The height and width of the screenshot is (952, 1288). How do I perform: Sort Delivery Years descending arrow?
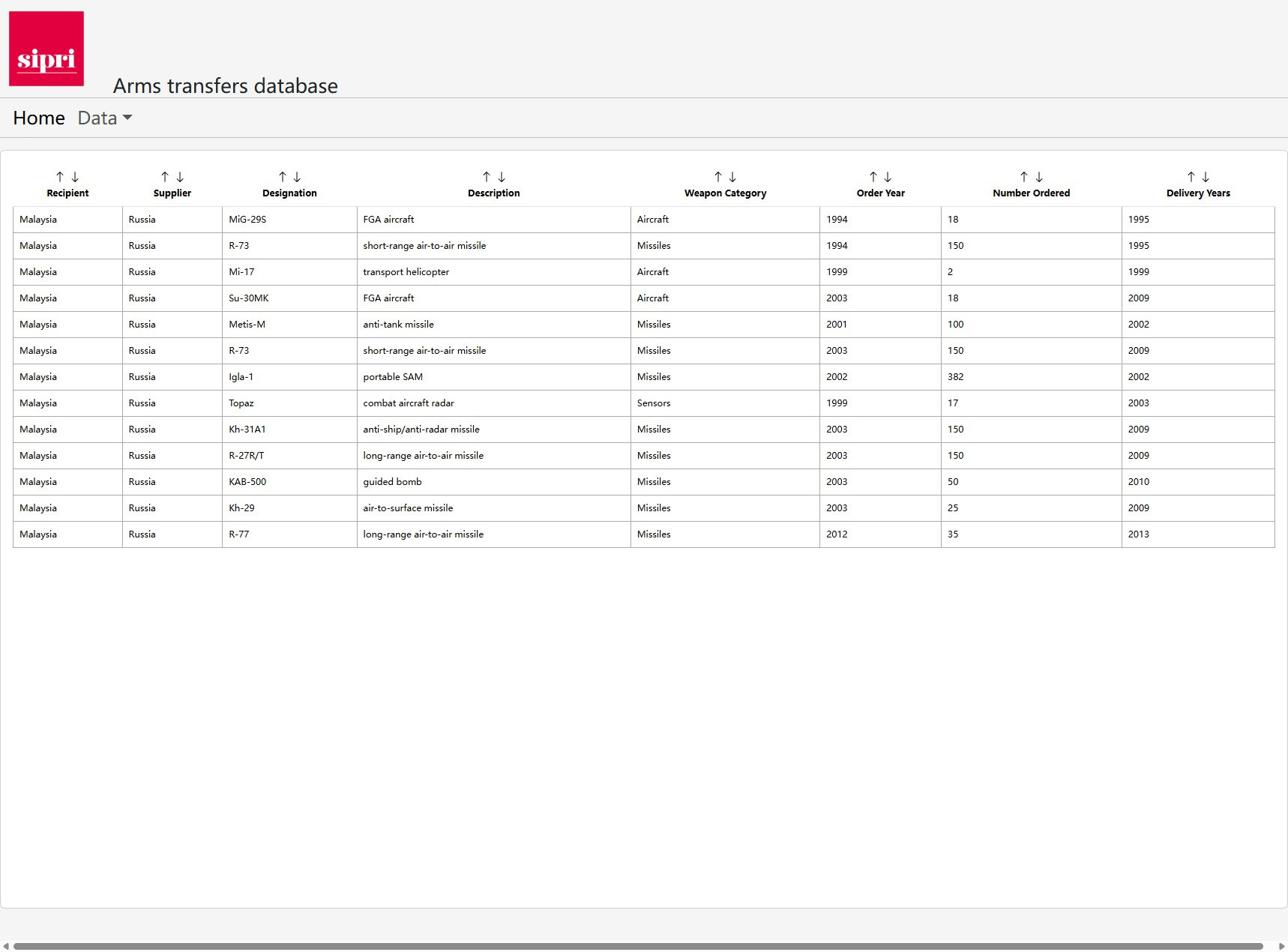pos(1206,177)
